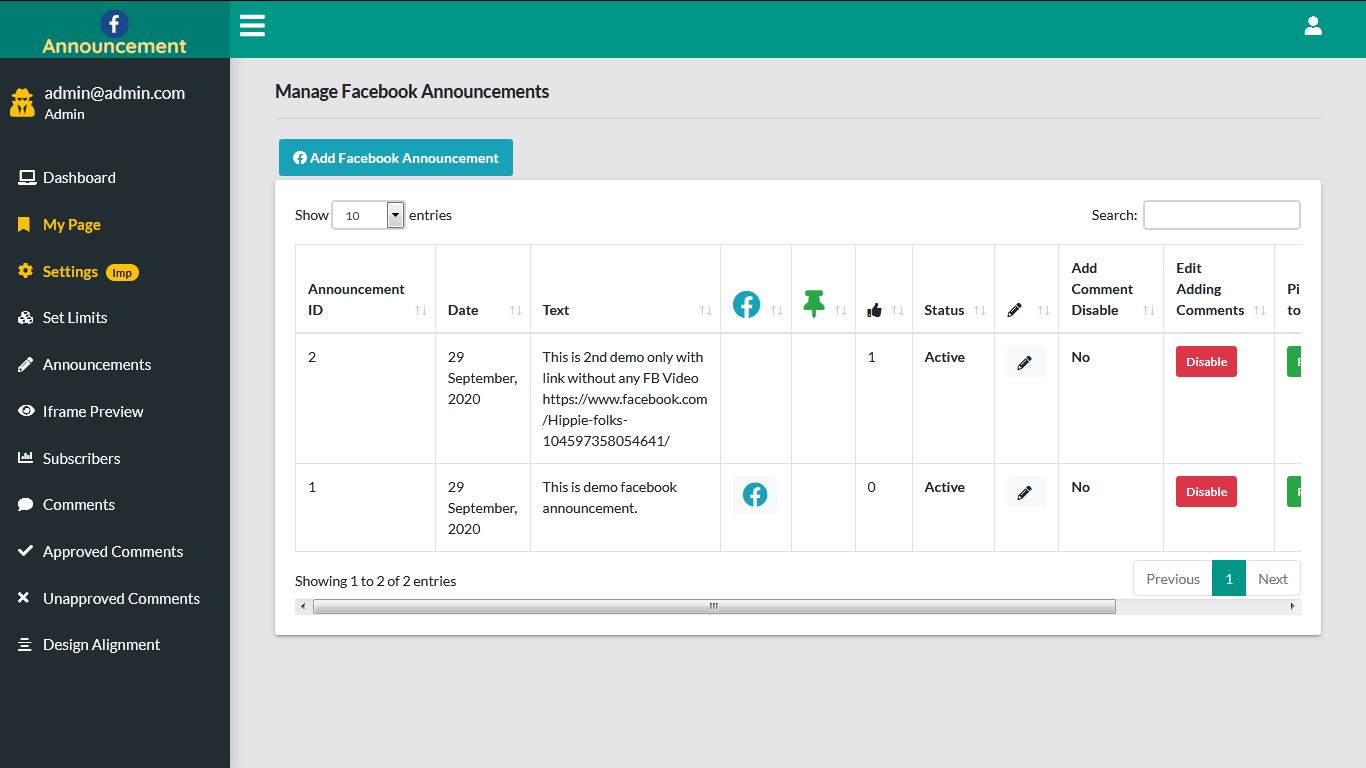View the Subscribers list
Viewport: 1366px width, 768px height.
81,458
